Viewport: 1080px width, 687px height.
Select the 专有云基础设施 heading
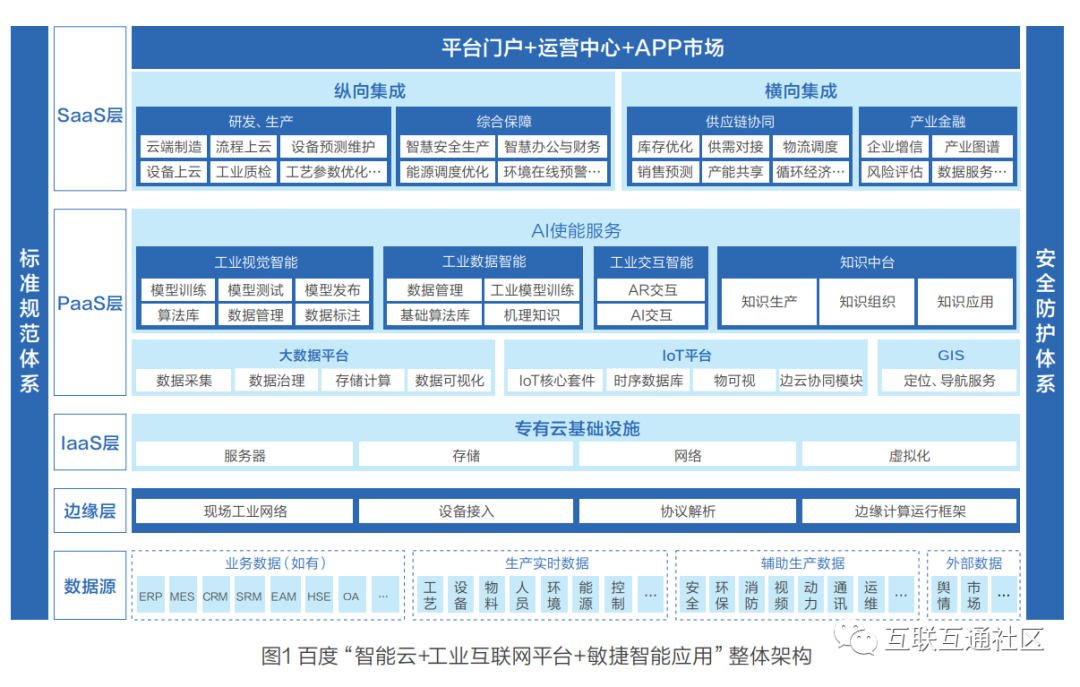[x=577, y=429]
